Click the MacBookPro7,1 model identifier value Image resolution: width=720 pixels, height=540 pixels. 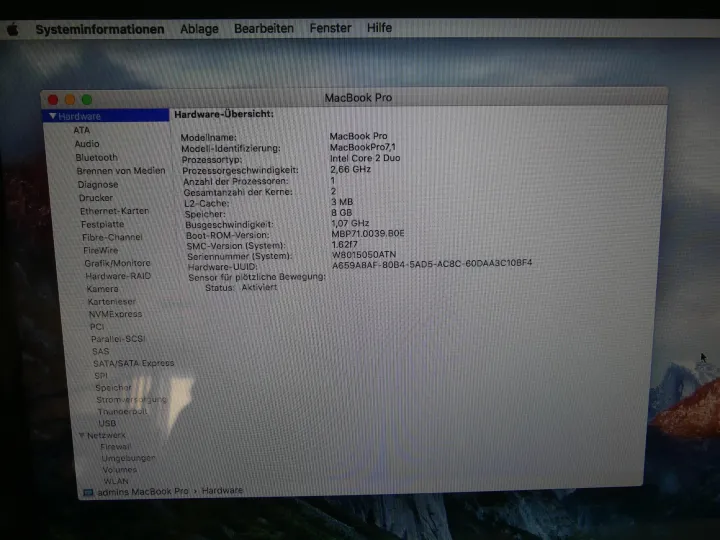(x=362, y=147)
